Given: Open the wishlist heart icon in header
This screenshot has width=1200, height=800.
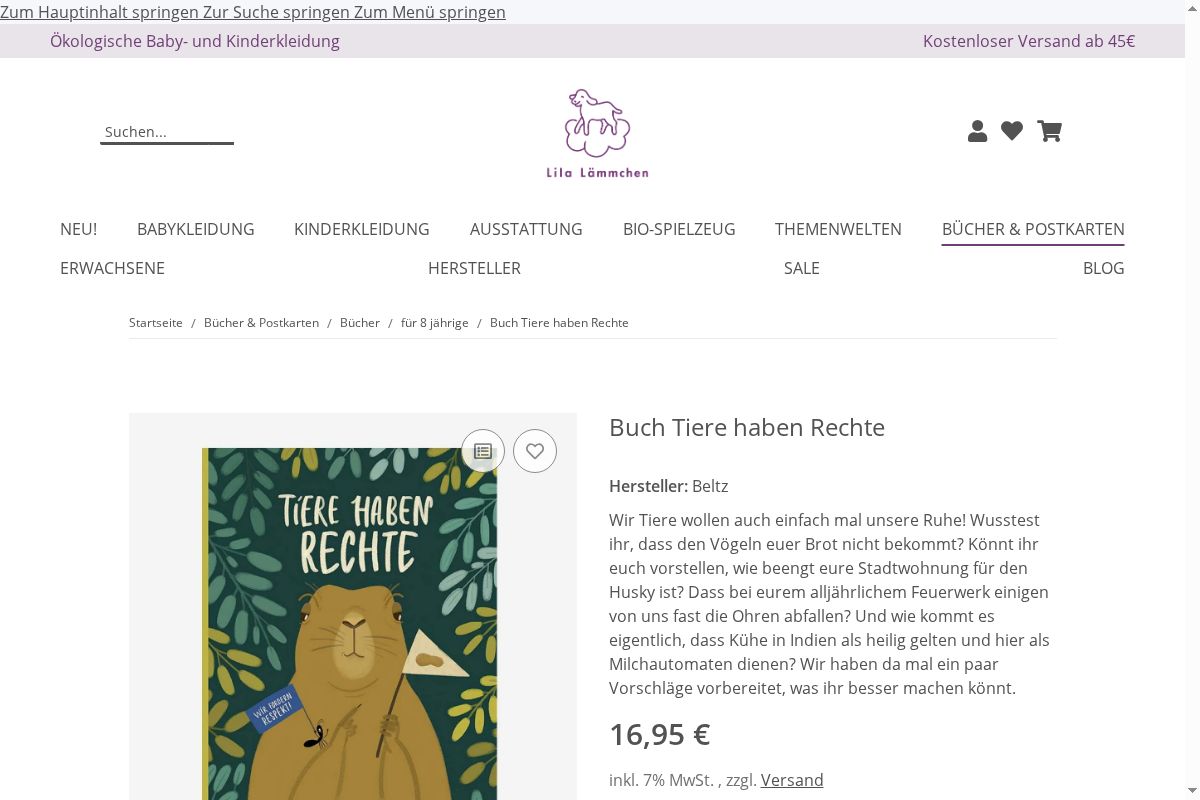Looking at the screenshot, I should tap(1012, 131).
